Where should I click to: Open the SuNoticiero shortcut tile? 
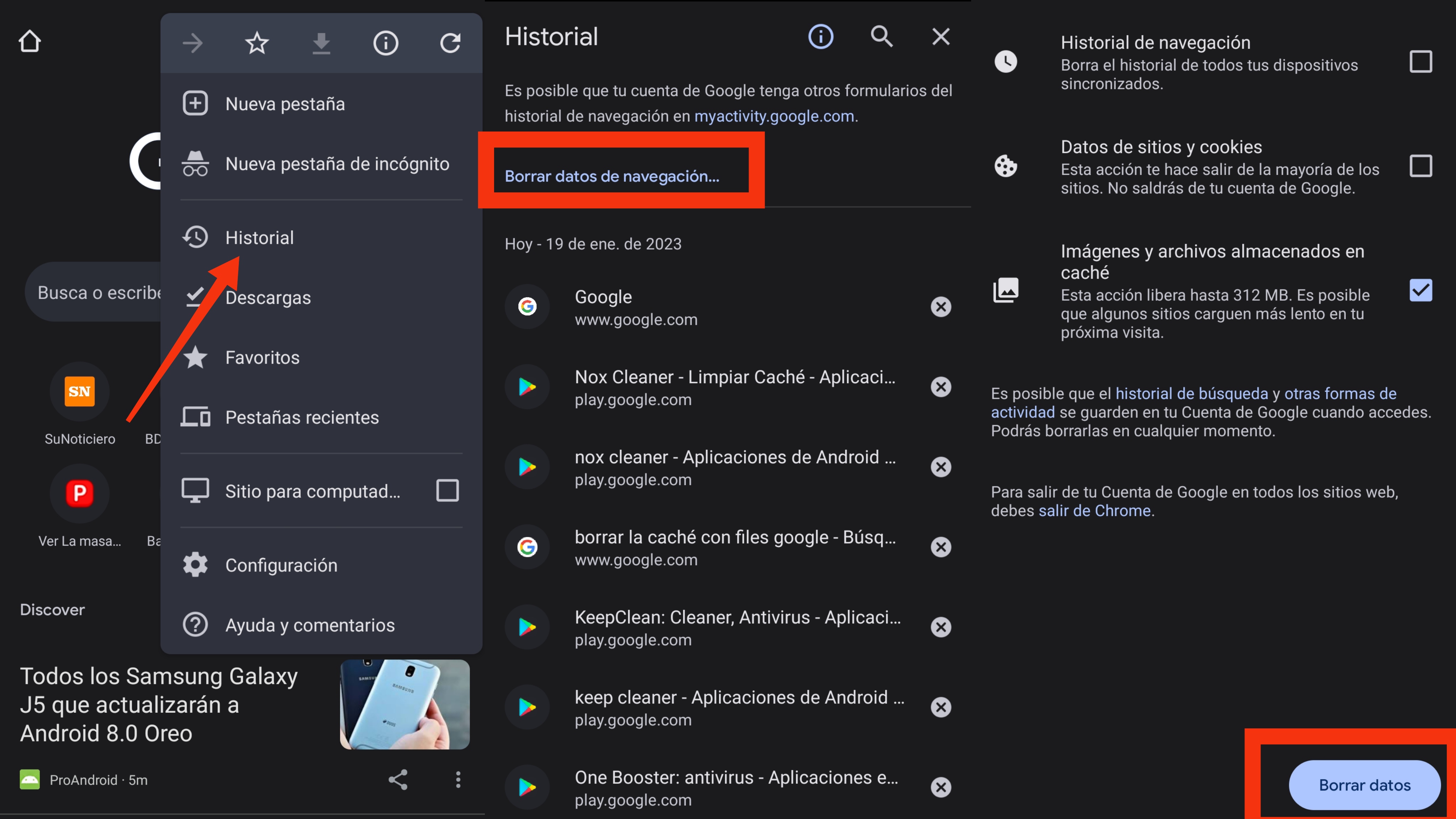pos(80,403)
